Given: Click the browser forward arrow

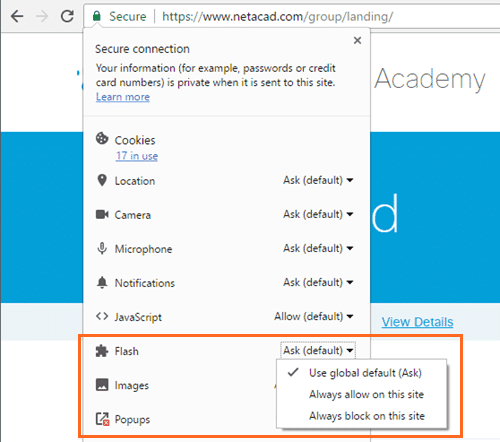Looking at the screenshot, I should [x=42, y=16].
